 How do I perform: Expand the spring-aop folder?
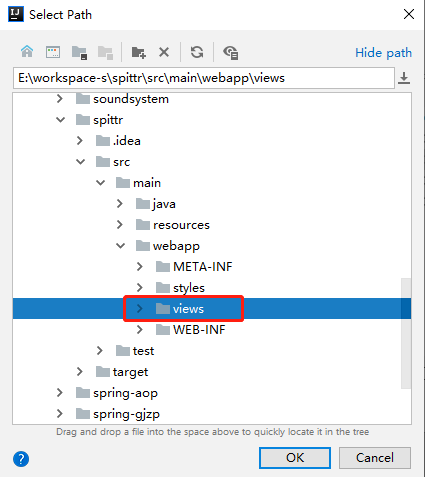click(60, 393)
